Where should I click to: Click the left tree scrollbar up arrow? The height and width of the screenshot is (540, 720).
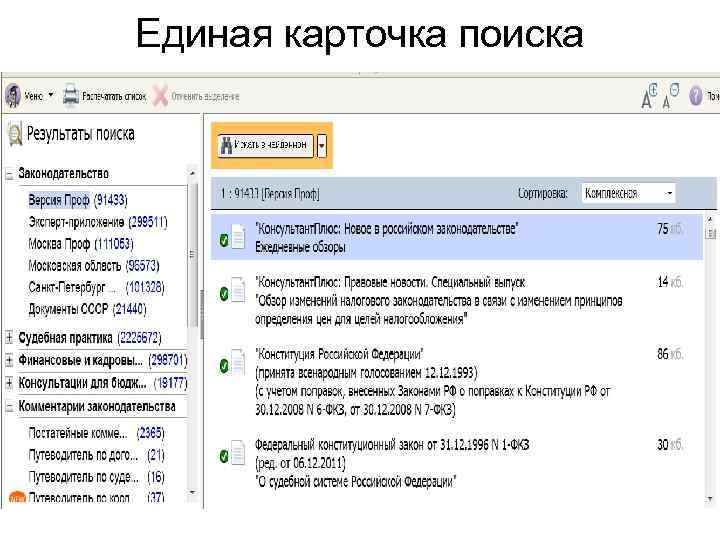[192, 174]
